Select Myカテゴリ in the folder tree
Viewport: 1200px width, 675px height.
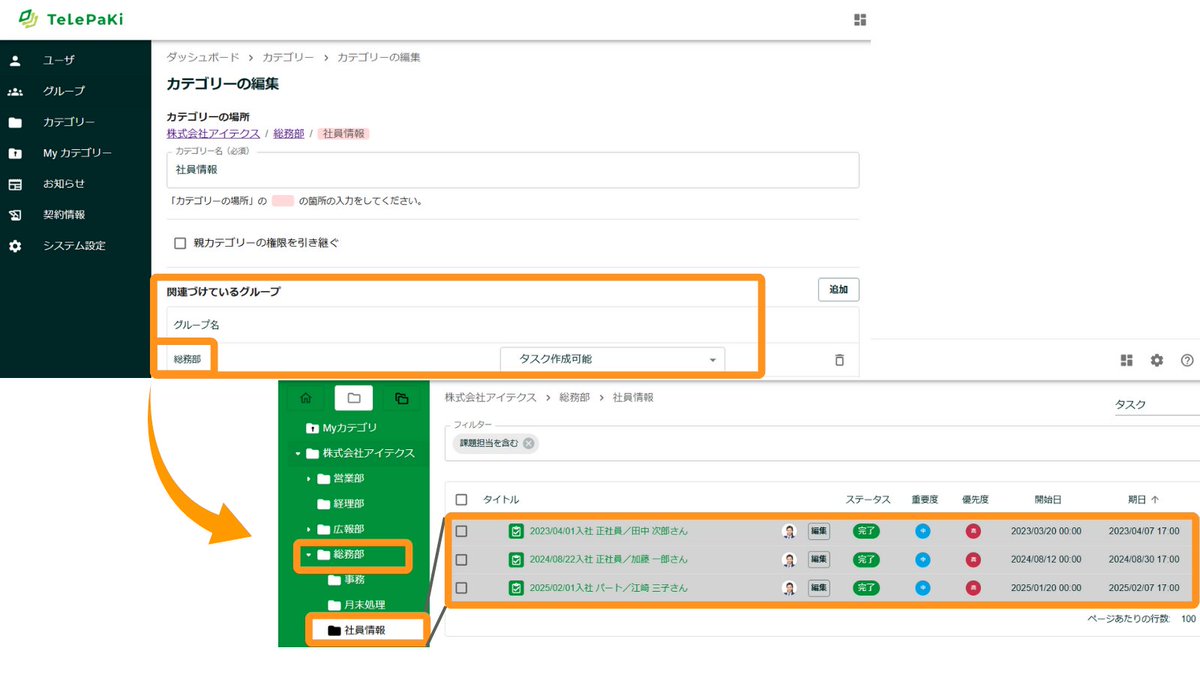pos(342,428)
